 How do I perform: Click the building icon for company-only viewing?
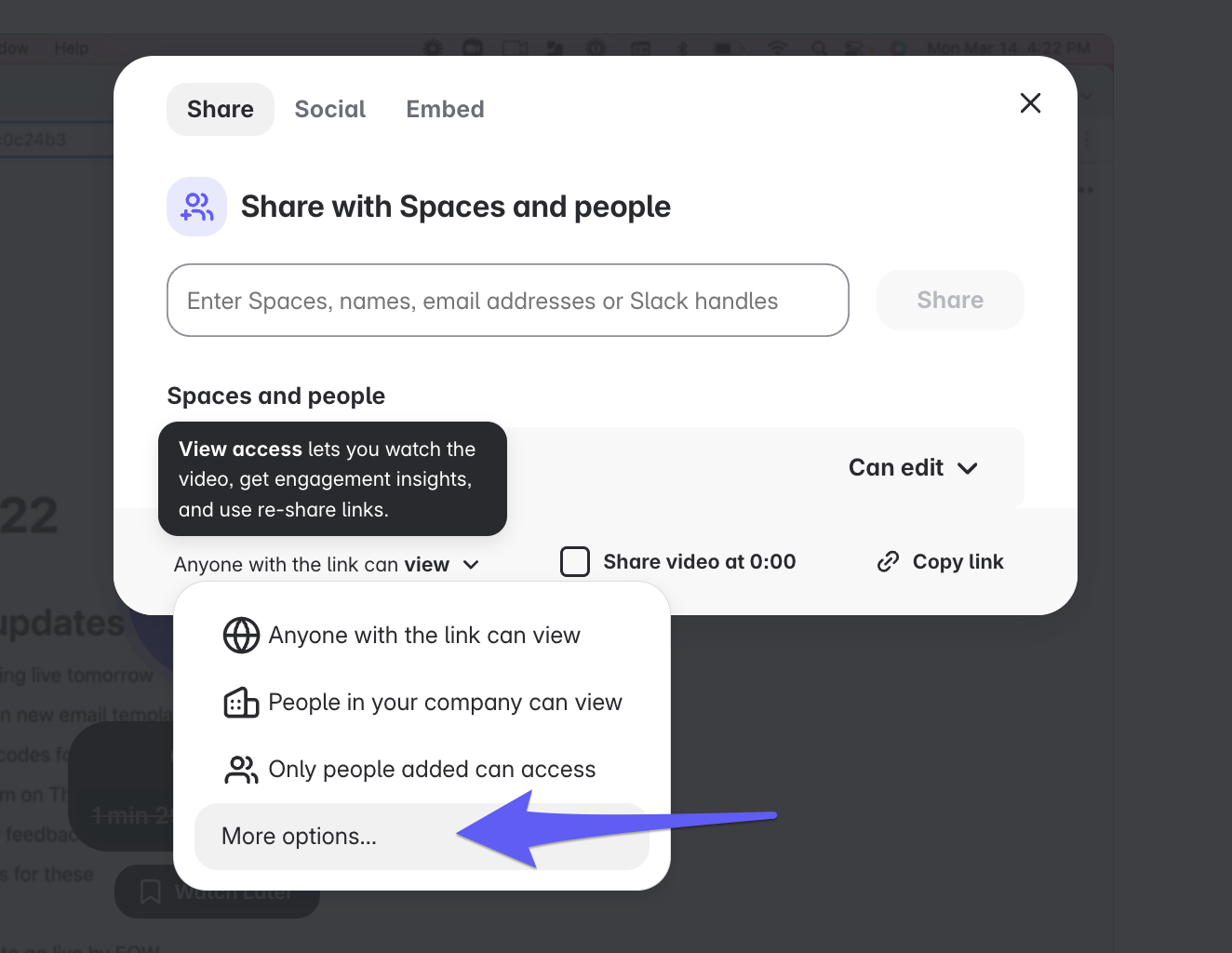coord(241,703)
